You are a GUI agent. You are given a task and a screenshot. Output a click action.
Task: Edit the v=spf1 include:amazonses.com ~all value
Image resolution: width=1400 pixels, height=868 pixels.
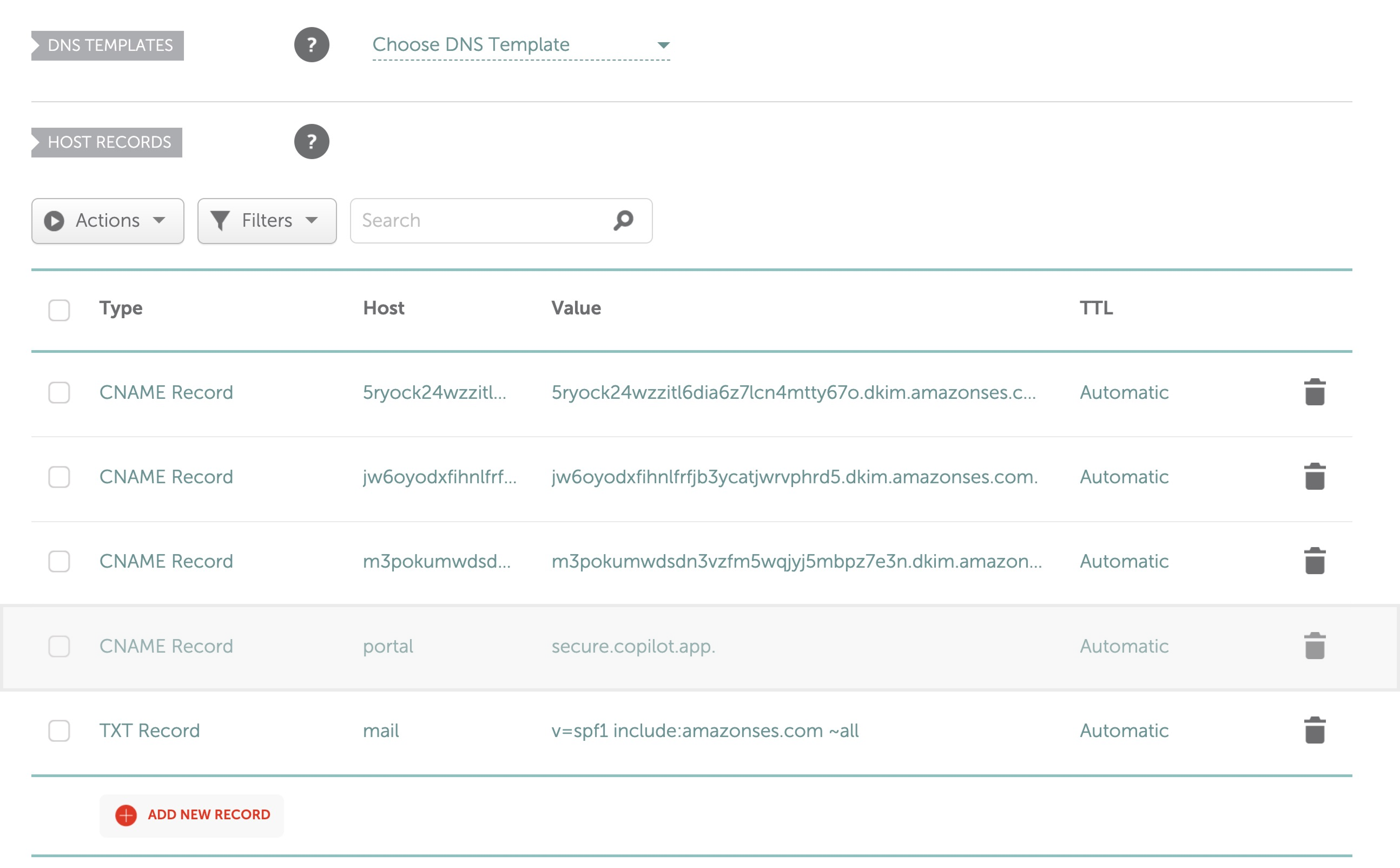[x=705, y=731]
